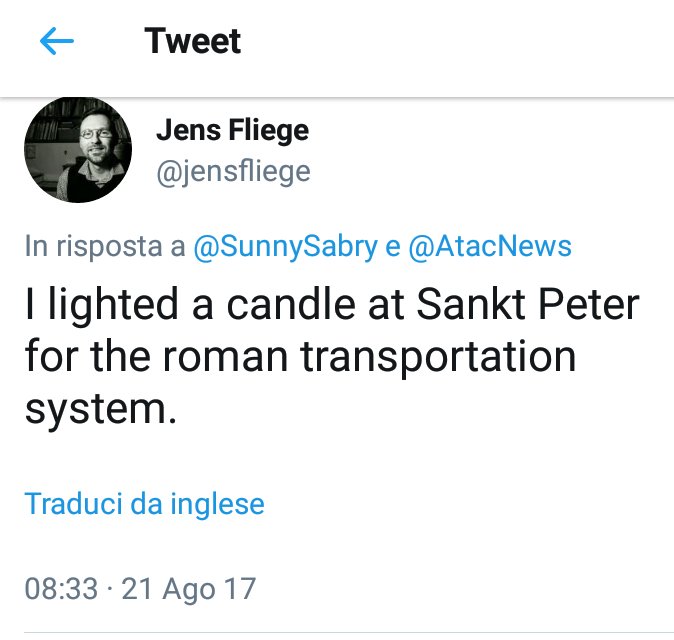Select the 08:33 time stamp

61,588
